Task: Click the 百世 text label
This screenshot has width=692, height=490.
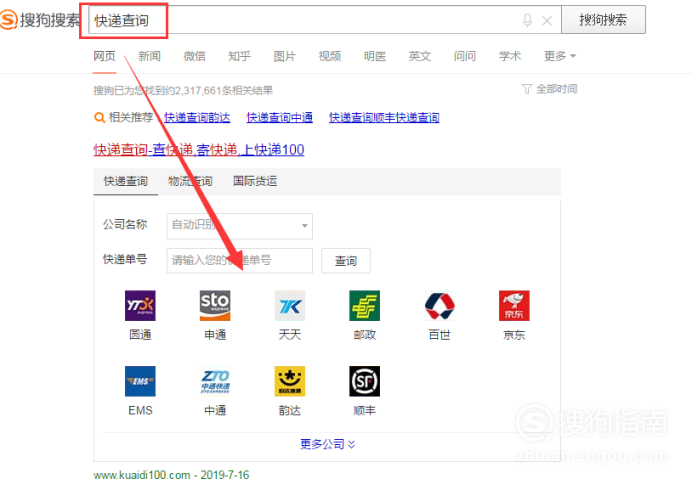Action: (x=440, y=335)
